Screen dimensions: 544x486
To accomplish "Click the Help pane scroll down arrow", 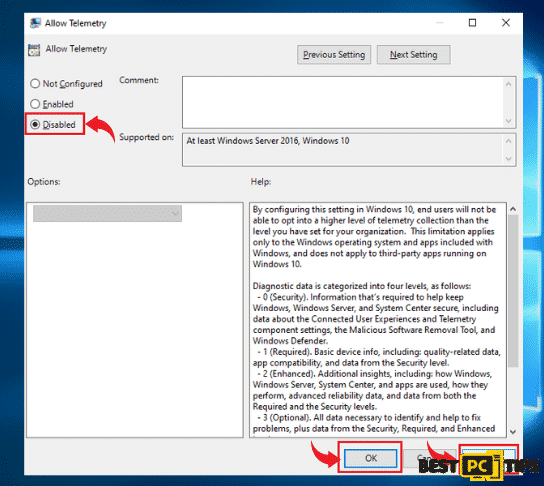I will [x=513, y=432].
